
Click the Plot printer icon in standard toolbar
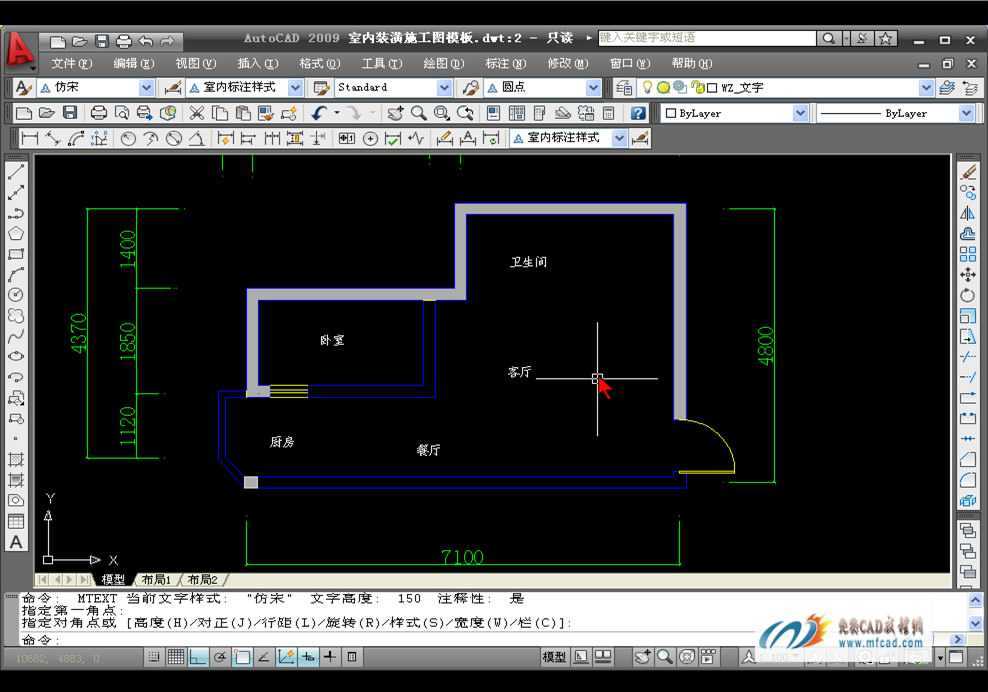pyautogui.click(x=98, y=113)
